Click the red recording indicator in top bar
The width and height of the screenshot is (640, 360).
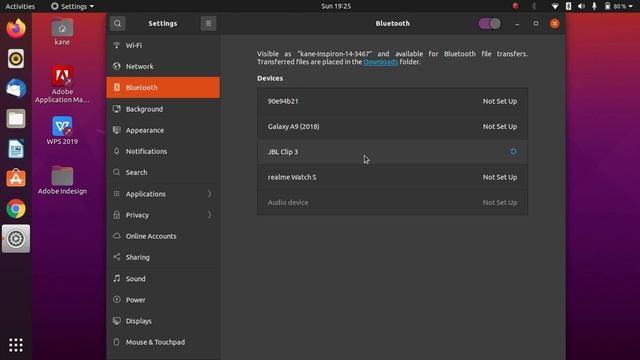click(516, 6)
